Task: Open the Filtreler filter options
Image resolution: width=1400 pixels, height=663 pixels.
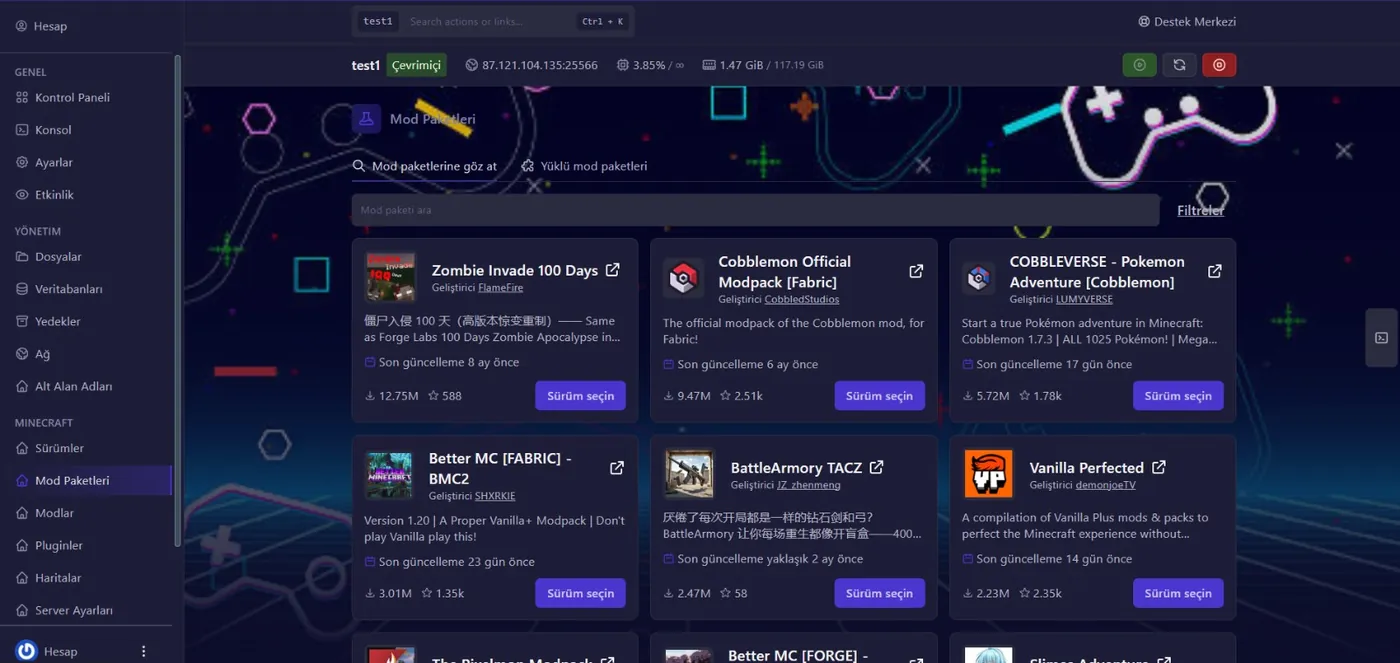Action: click(x=1200, y=210)
